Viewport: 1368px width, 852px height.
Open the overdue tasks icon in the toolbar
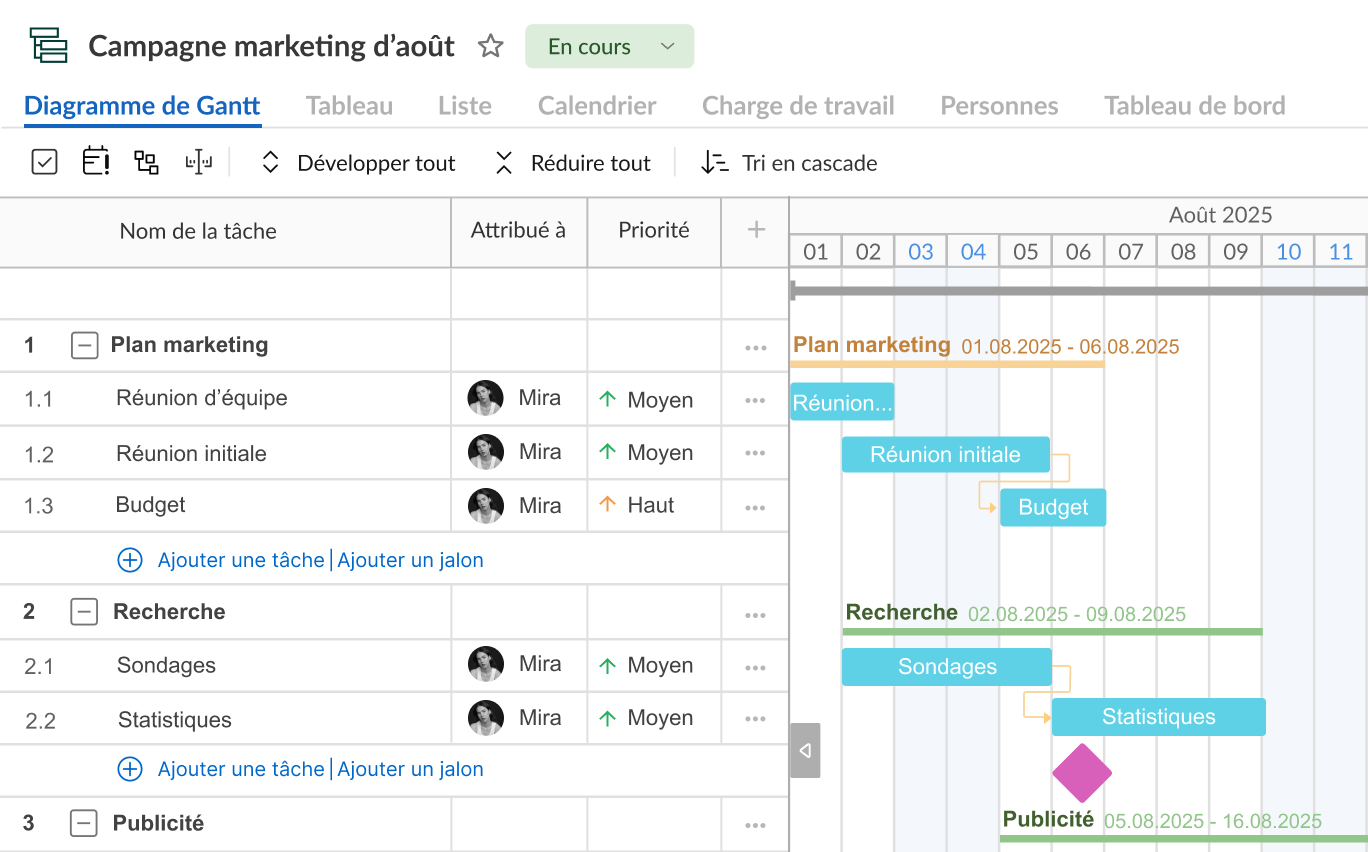tap(95, 162)
